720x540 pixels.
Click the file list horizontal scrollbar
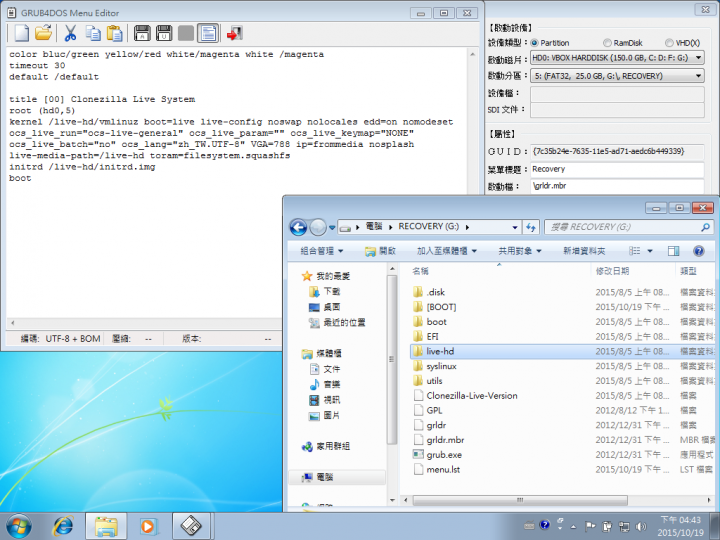[520, 500]
